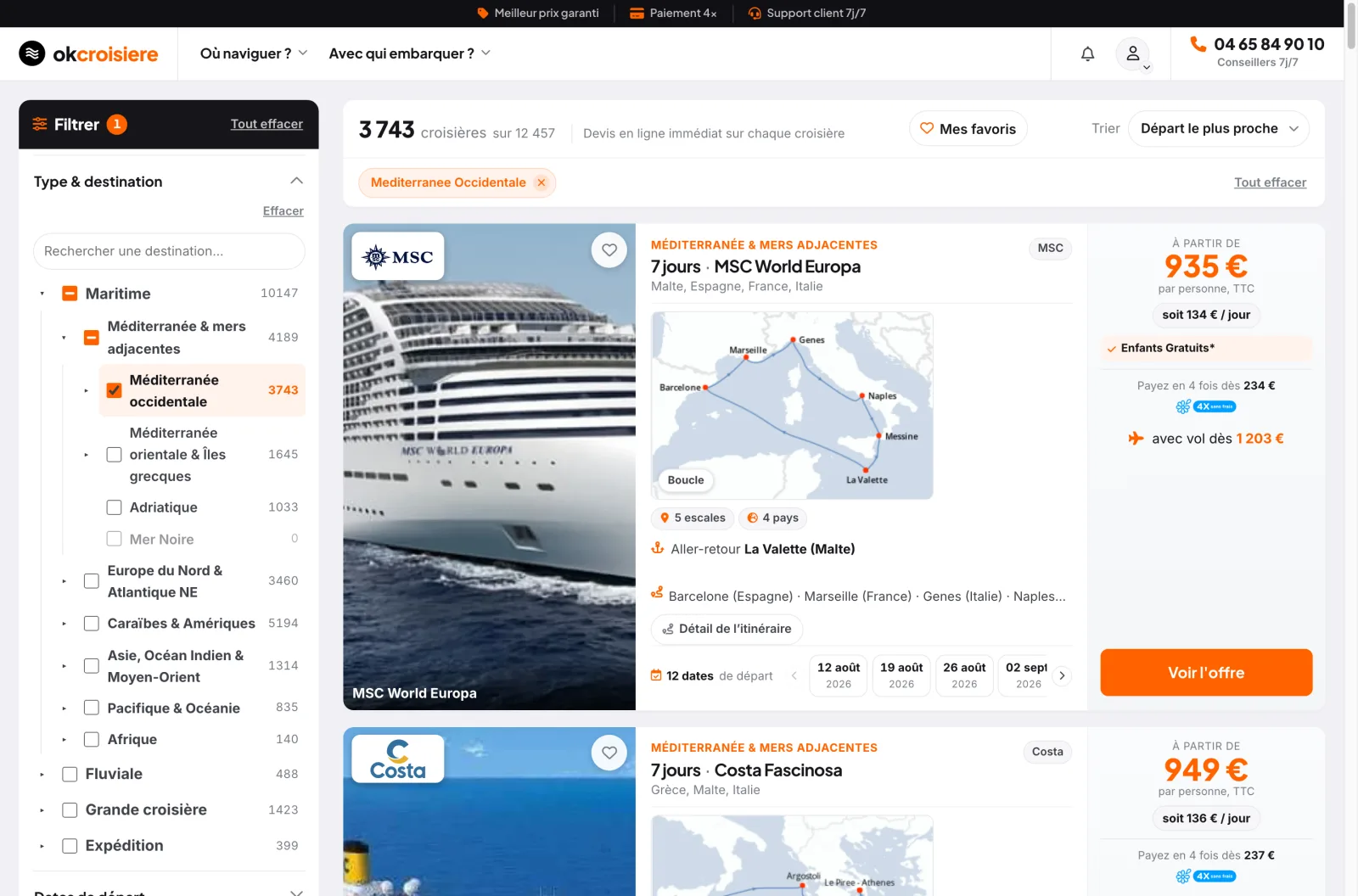The height and width of the screenshot is (896, 1358).
Task: Click the MSC cruise line logo
Action: click(398, 256)
